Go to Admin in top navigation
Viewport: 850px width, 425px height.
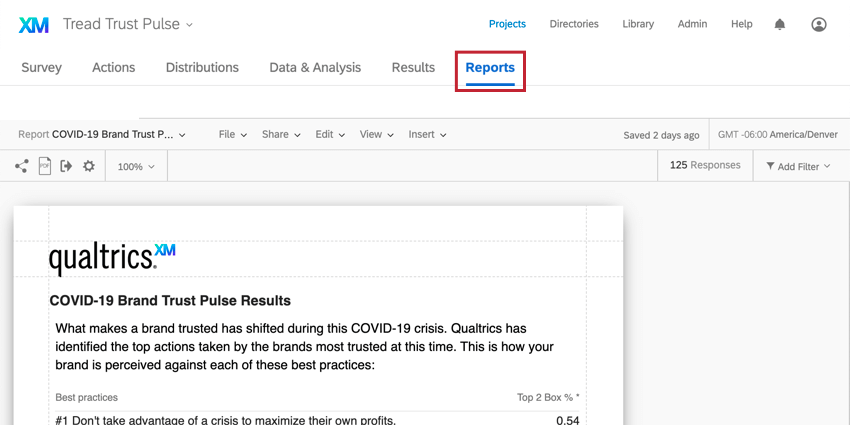[x=692, y=24]
